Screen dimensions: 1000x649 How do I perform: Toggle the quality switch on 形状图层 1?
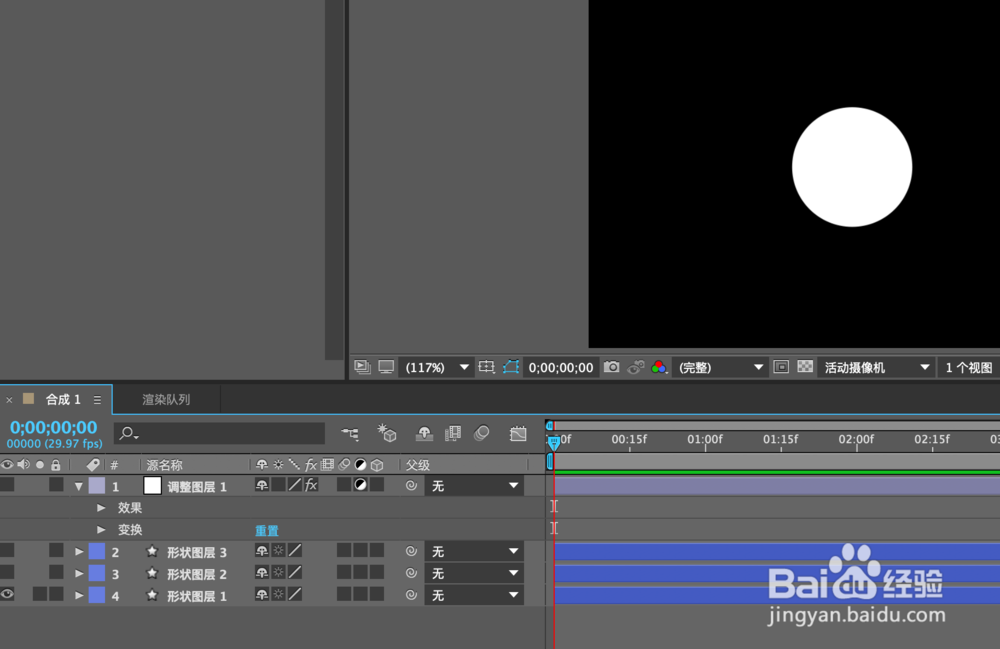tap(295, 594)
